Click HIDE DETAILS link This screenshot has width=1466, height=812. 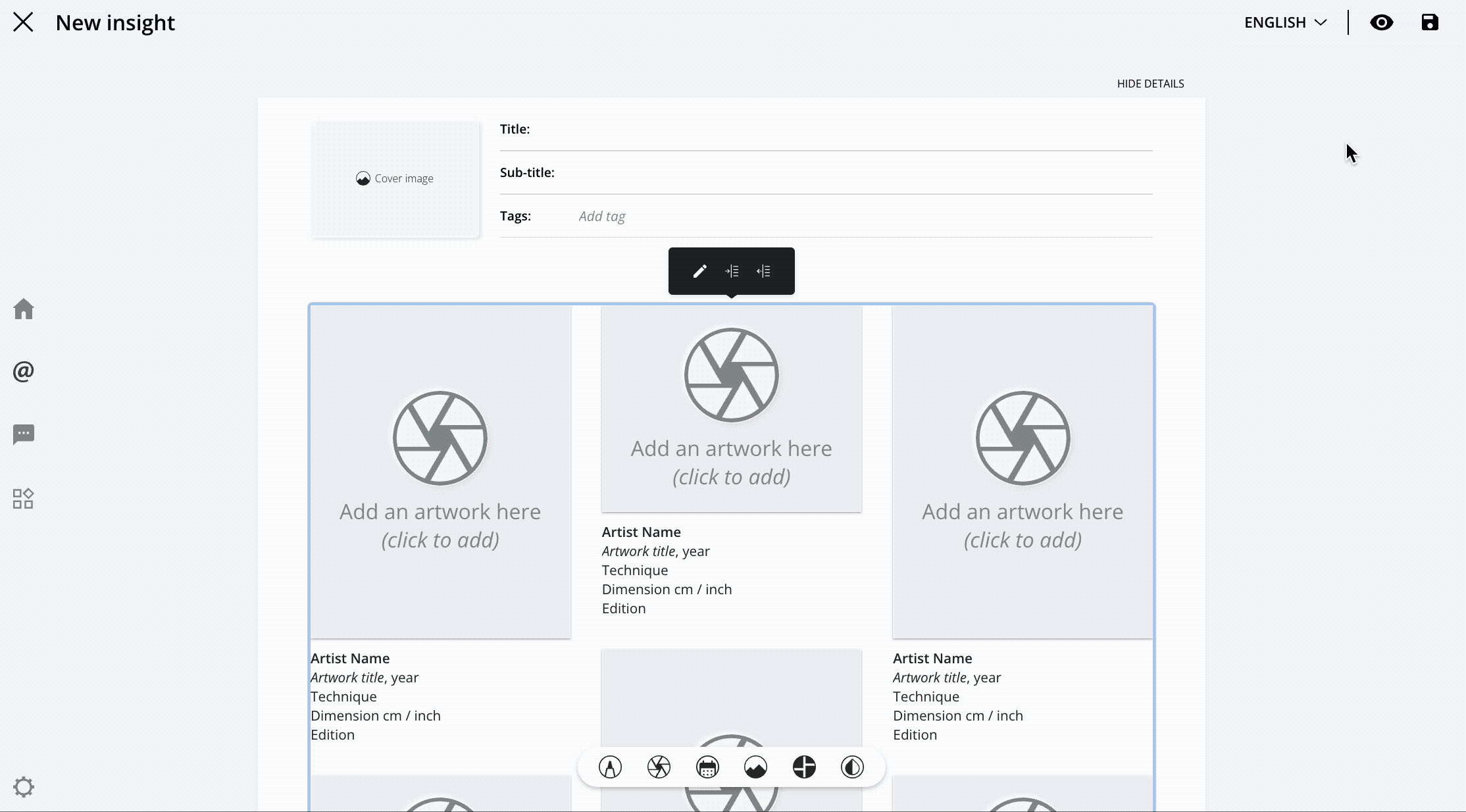click(x=1150, y=84)
